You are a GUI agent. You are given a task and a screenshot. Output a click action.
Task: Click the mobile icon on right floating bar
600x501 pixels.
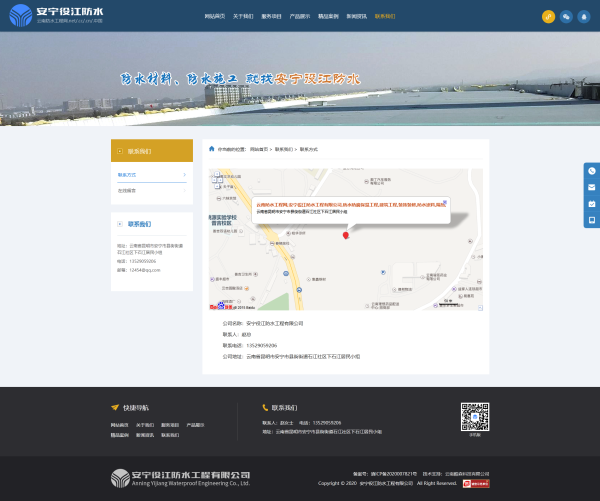click(592, 220)
